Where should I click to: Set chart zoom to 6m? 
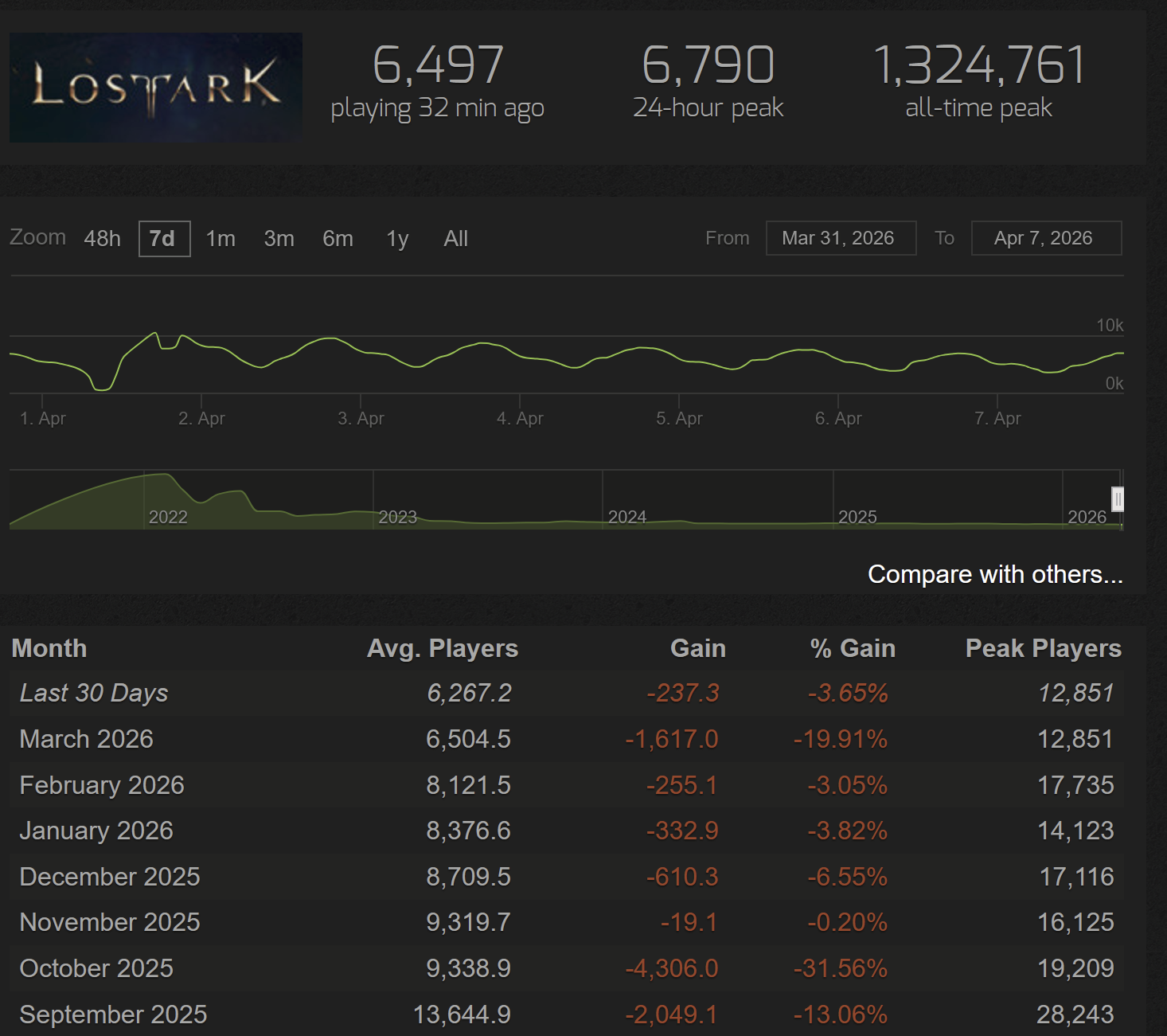338,239
